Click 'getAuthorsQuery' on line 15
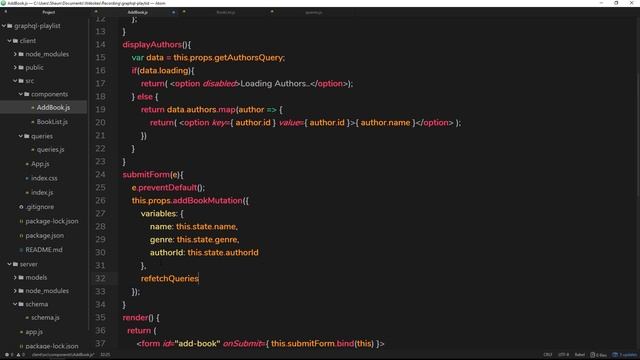640x360 pixels. coord(249,58)
